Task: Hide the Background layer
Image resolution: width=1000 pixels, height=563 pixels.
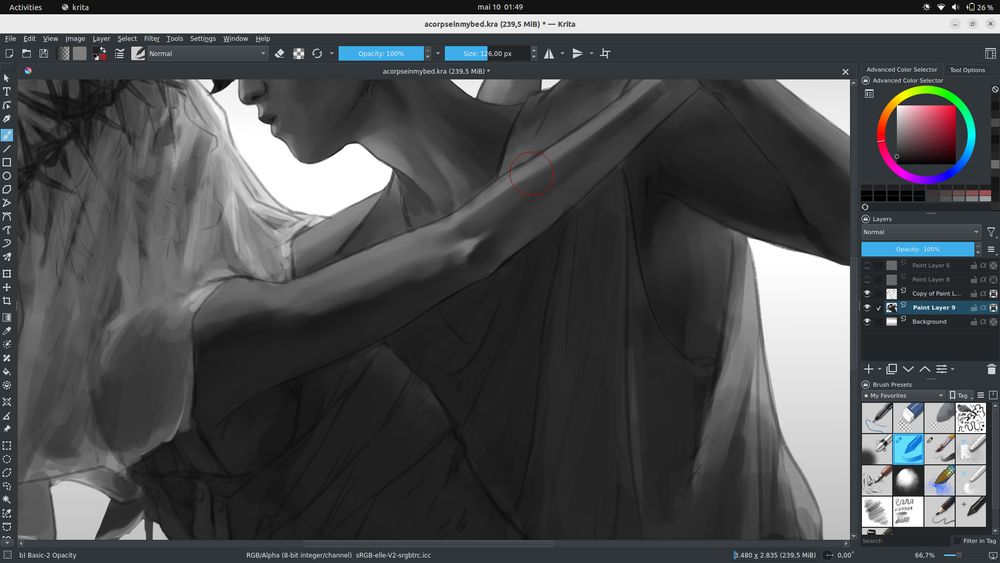Action: click(867, 322)
